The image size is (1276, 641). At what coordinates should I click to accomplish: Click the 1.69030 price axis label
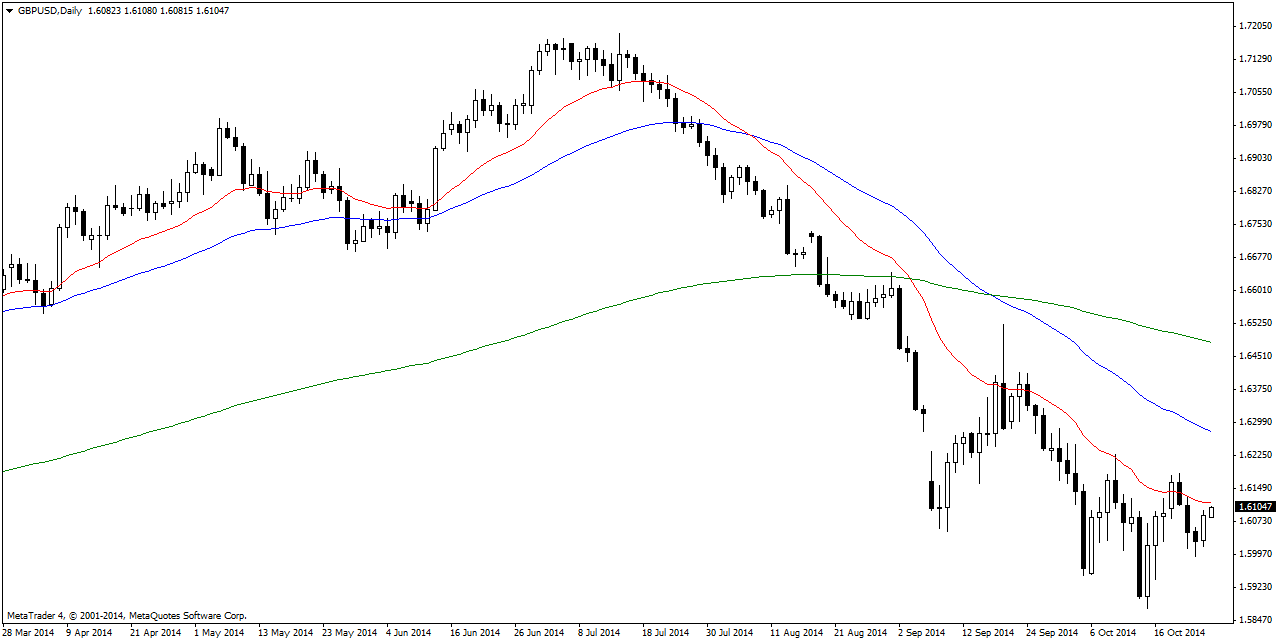tap(1254, 158)
